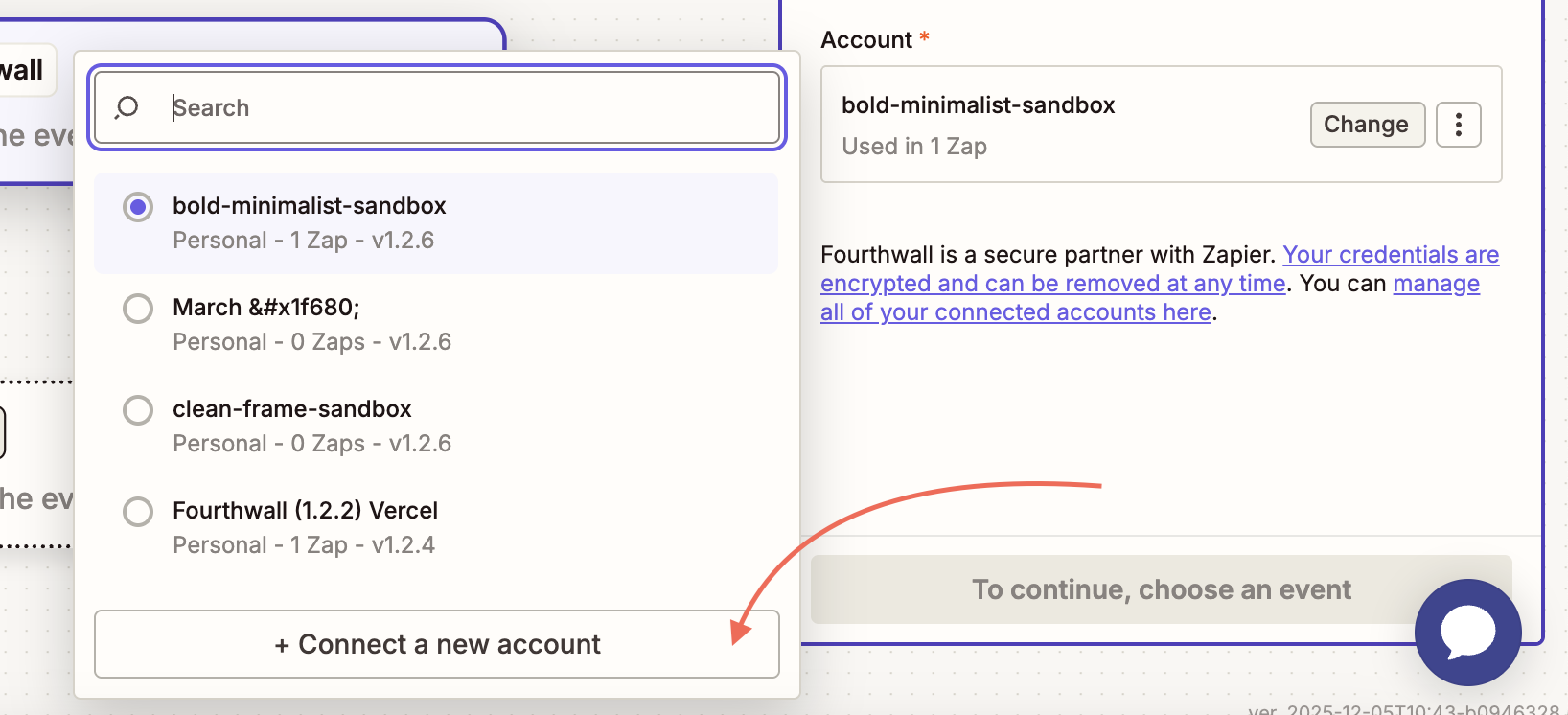
Task: Click the 'Personal - 0 Zaps' text under March
Action: 311,342
